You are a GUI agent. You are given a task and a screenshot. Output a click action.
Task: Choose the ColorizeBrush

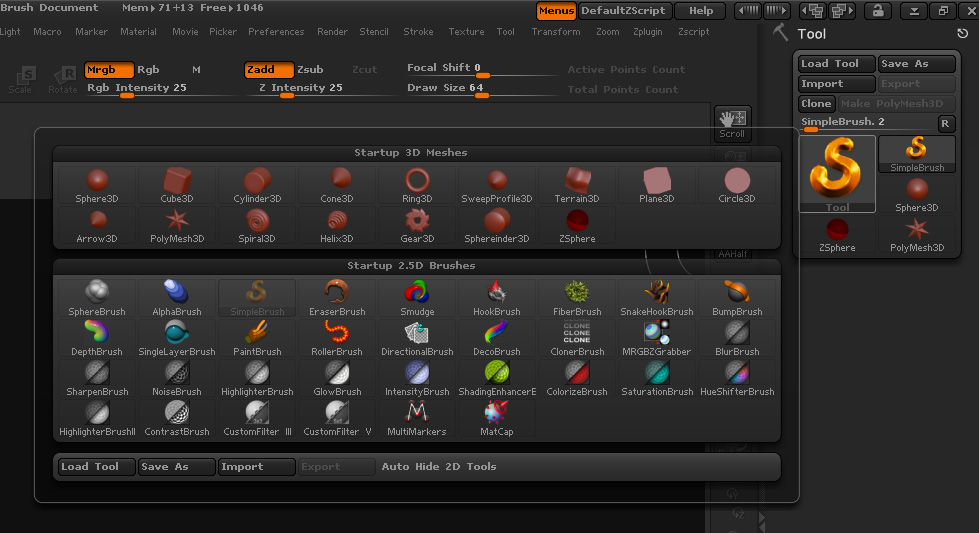click(x=576, y=379)
